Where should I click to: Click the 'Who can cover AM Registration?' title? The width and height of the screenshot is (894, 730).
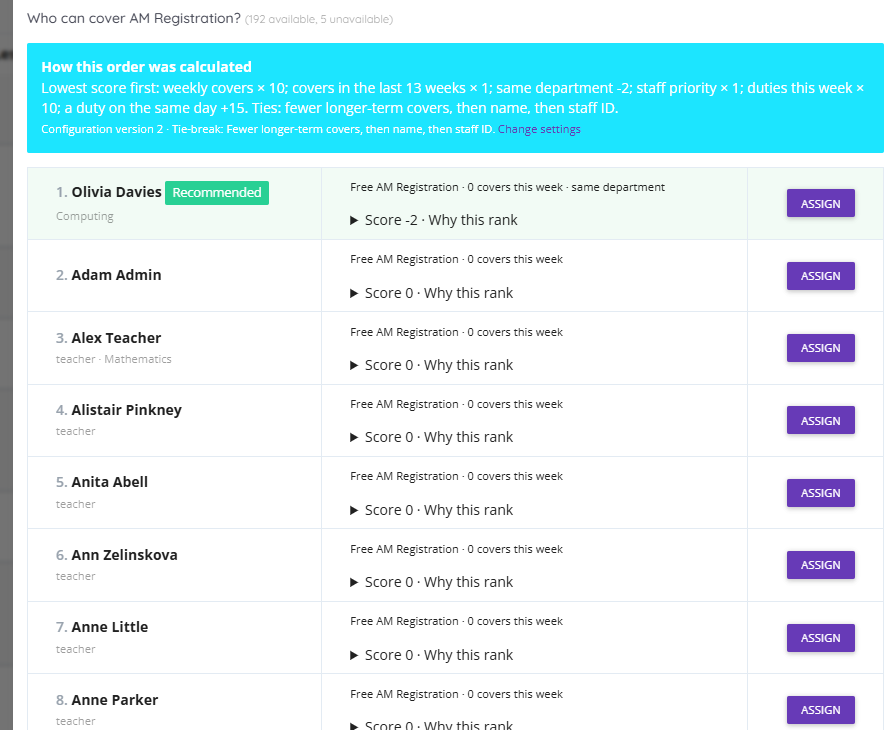click(134, 18)
